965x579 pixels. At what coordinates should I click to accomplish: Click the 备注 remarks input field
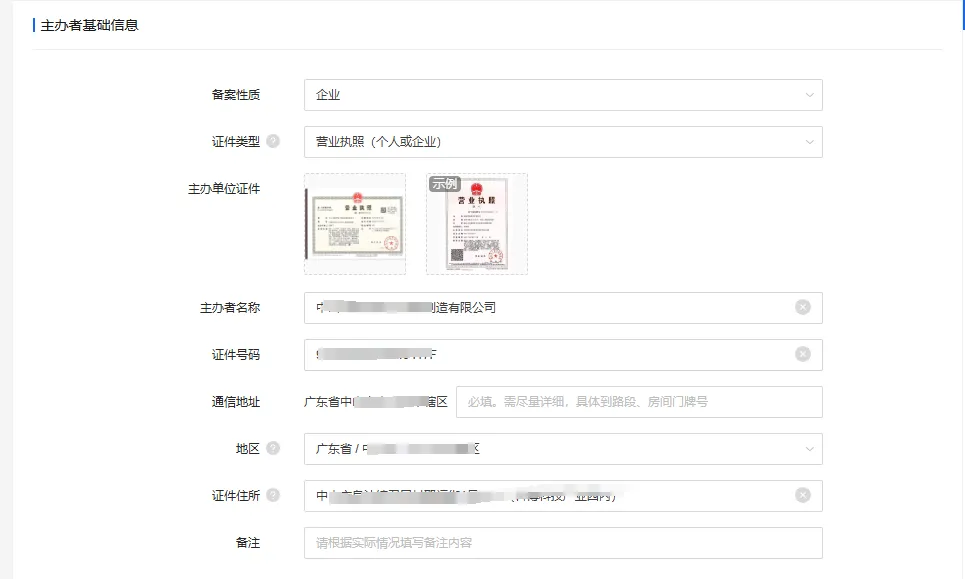point(562,543)
